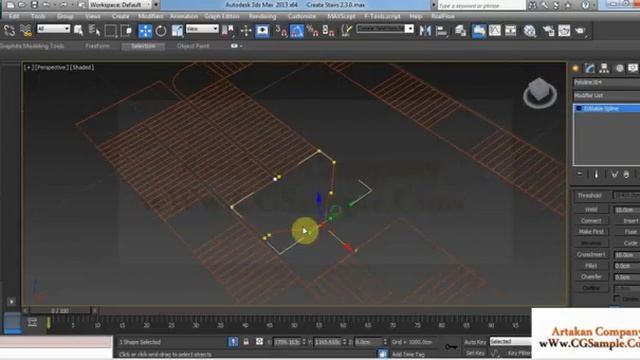Viewport: 640px width, 360px height.
Task: Toggle the 3D Snaps icon
Action: click(x=281, y=31)
